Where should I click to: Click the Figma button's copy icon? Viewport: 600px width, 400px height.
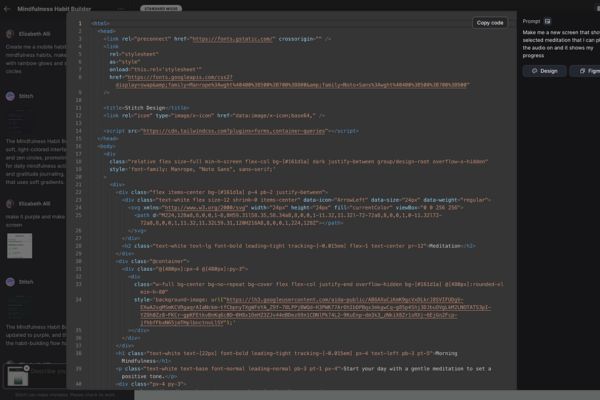tap(579, 71)
